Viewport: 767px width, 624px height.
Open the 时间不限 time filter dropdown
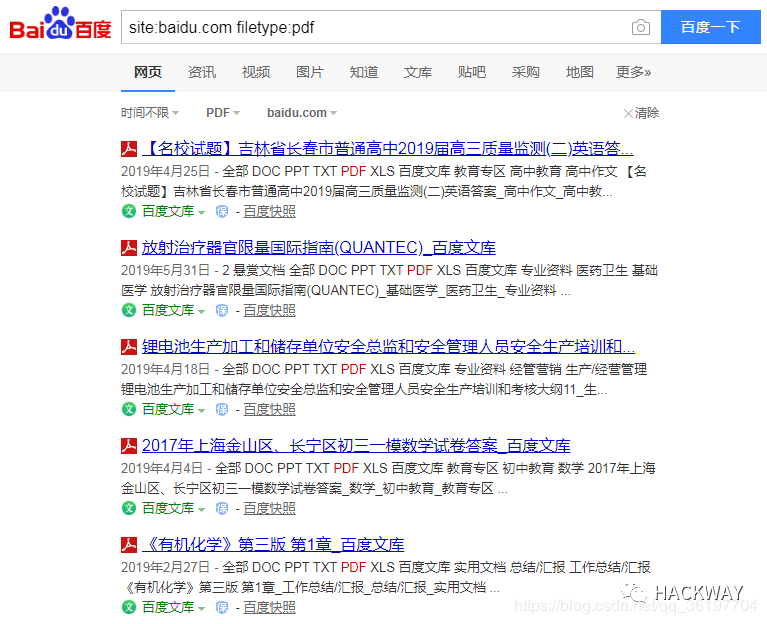pyautogui.click(x=150, y=113)
